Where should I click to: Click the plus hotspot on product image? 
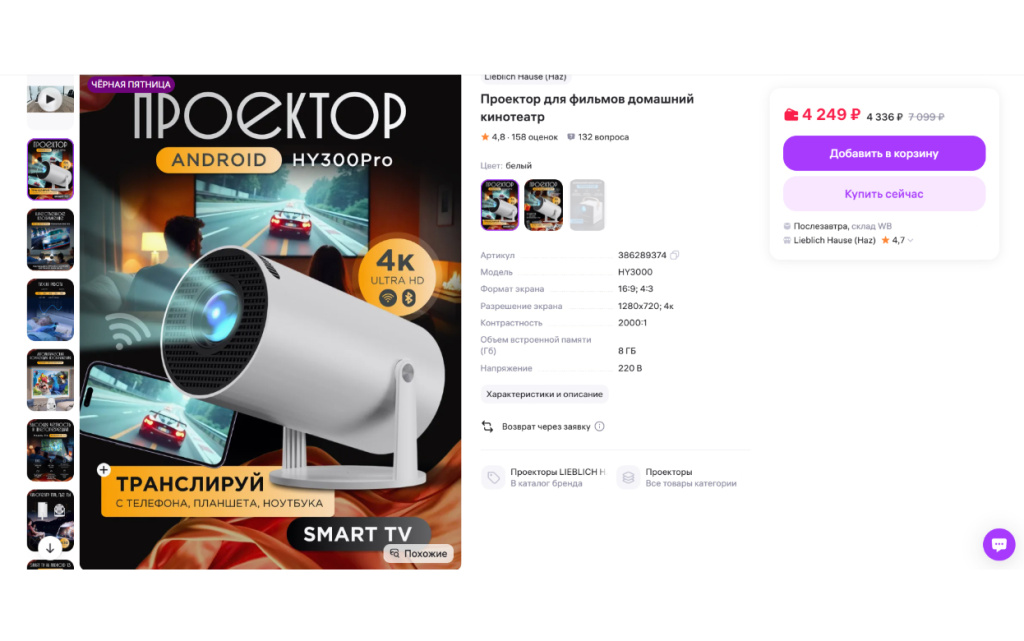click(103, 469)
